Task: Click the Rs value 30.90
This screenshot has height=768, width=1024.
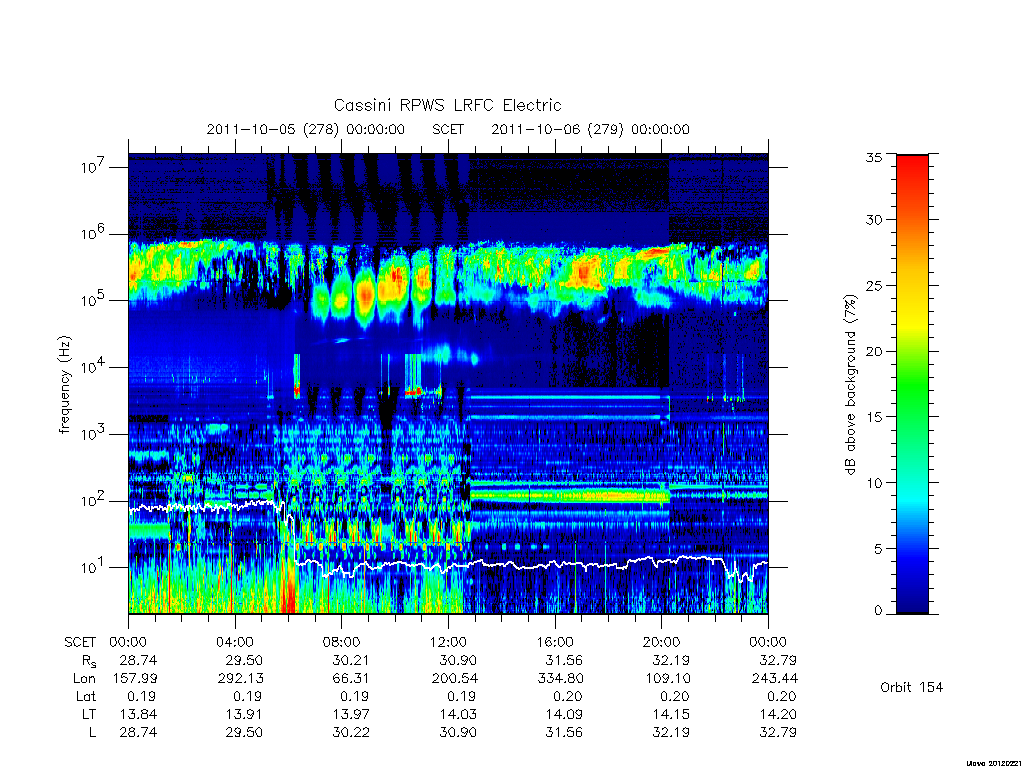Action: pos(458,660)
